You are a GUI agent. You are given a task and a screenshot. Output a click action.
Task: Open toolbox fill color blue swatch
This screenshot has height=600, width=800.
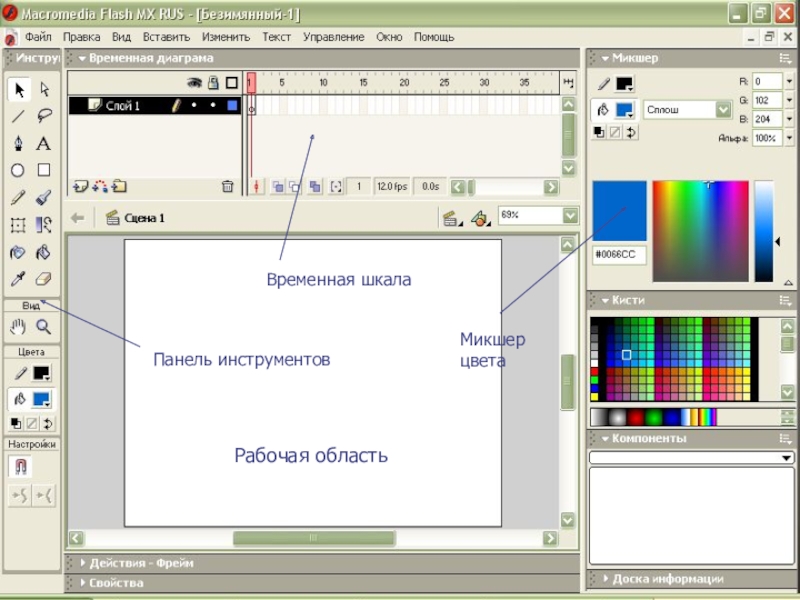[41, 399]
